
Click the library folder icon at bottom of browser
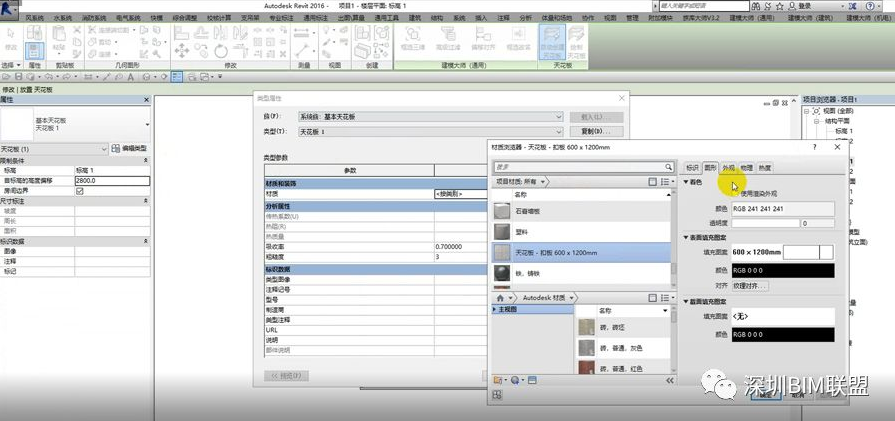[498, 380]
